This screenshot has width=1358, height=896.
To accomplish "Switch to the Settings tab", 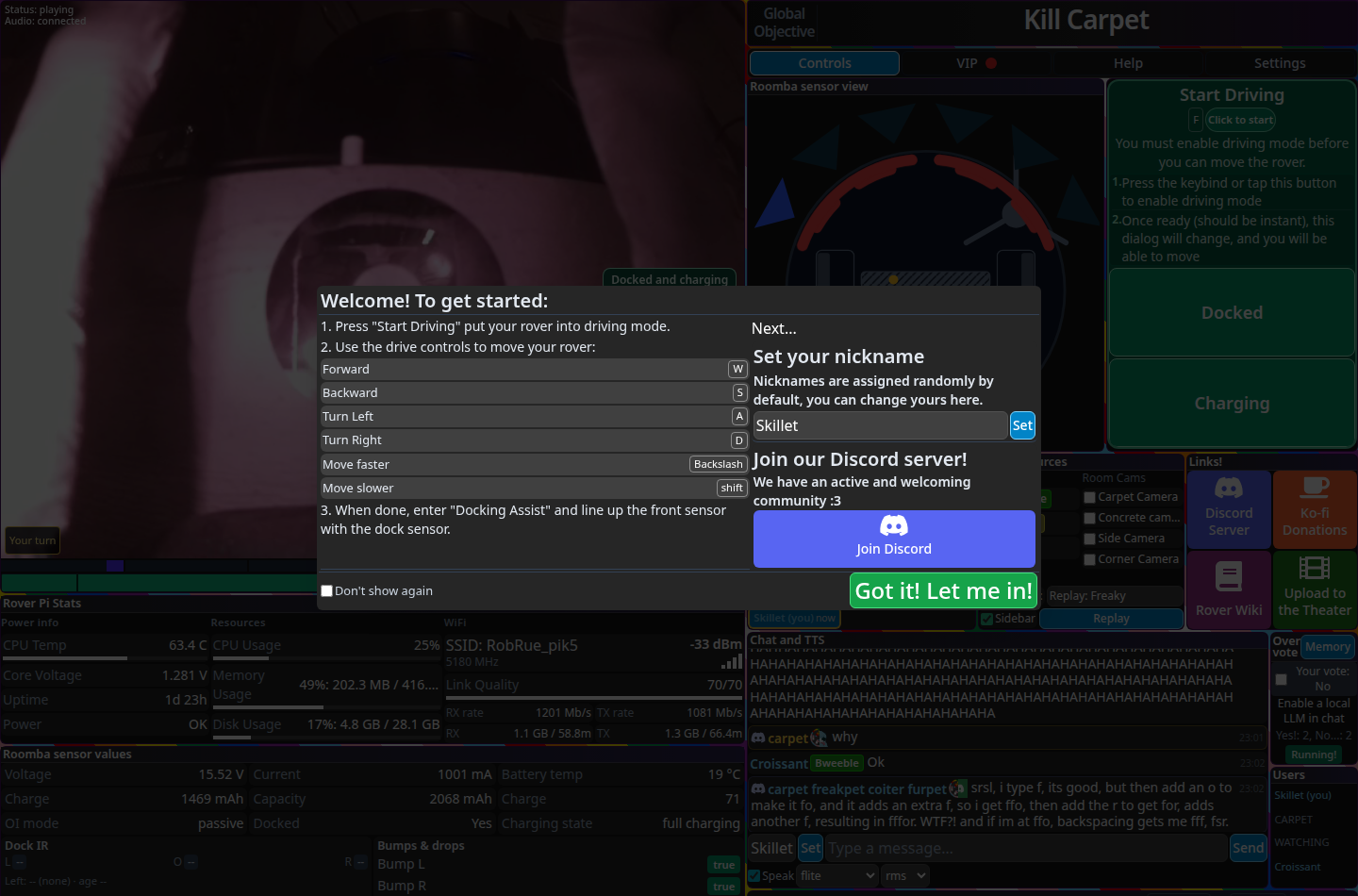I will pos(1280,63).
